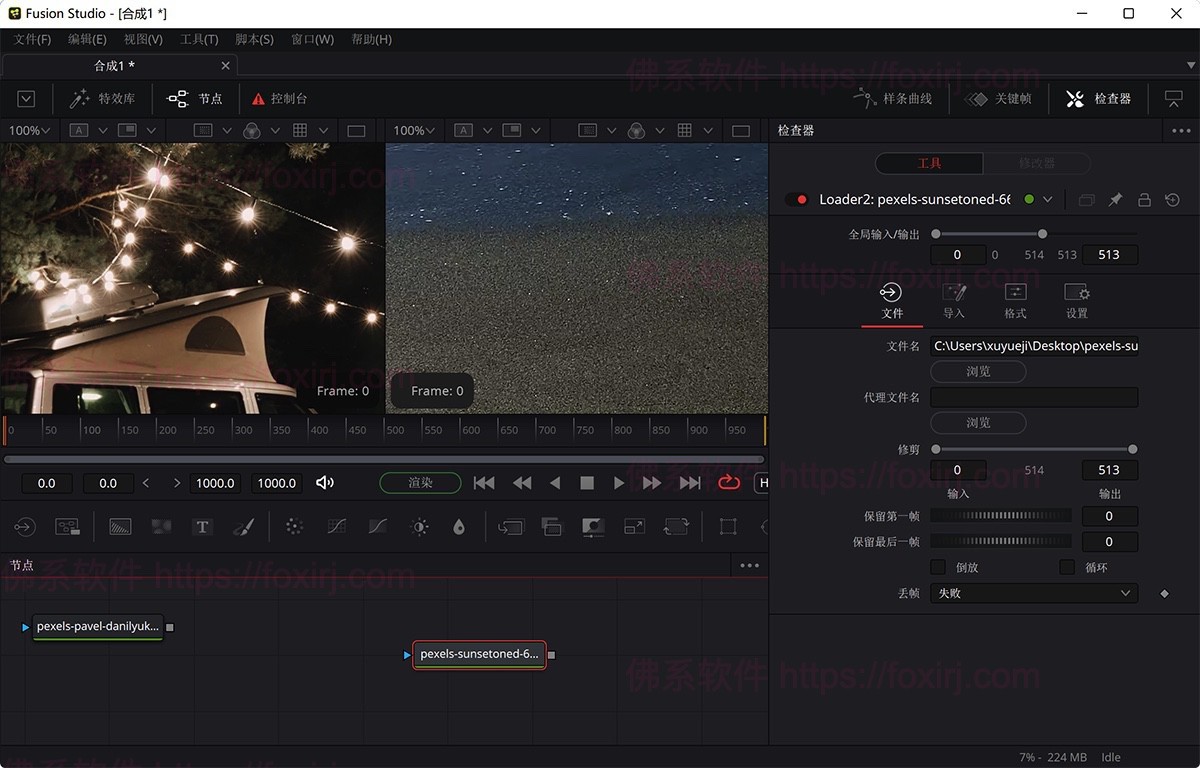The image size is (1200, 768).
Task: Enable the 倒放 (reverse) checkbox
Action: click(938, 567)
